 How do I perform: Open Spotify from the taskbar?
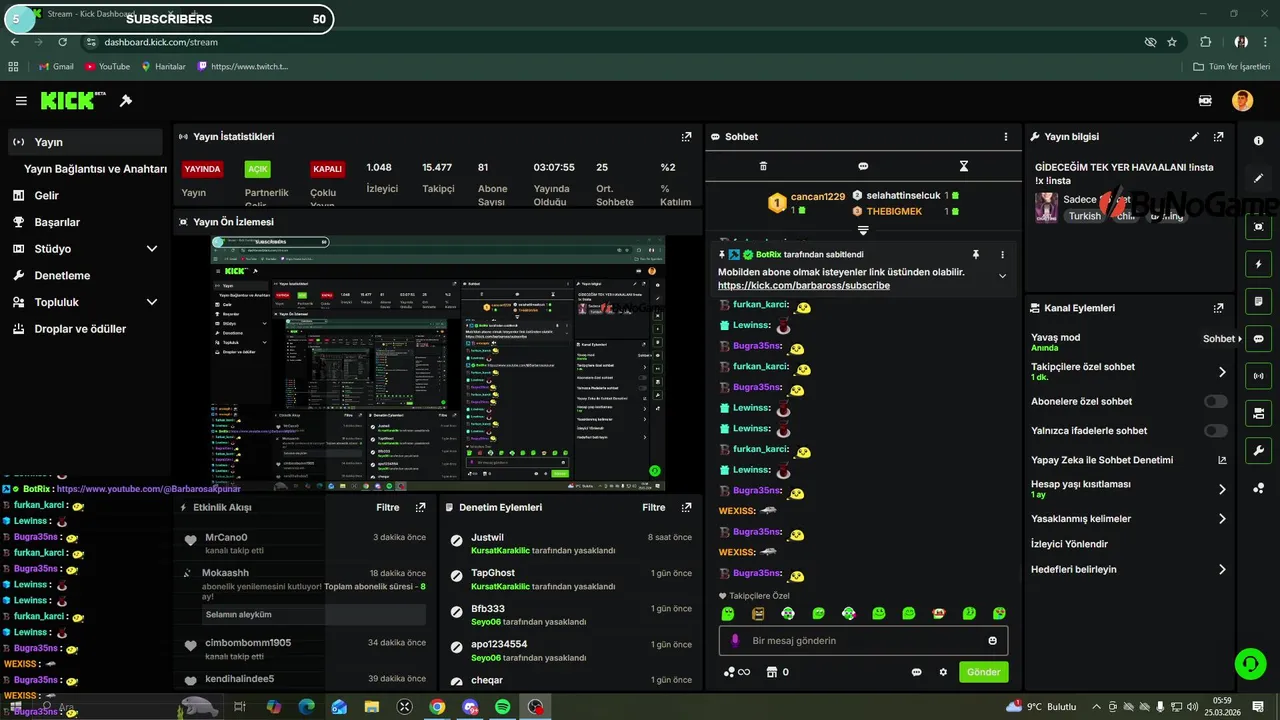pos(503,707)
